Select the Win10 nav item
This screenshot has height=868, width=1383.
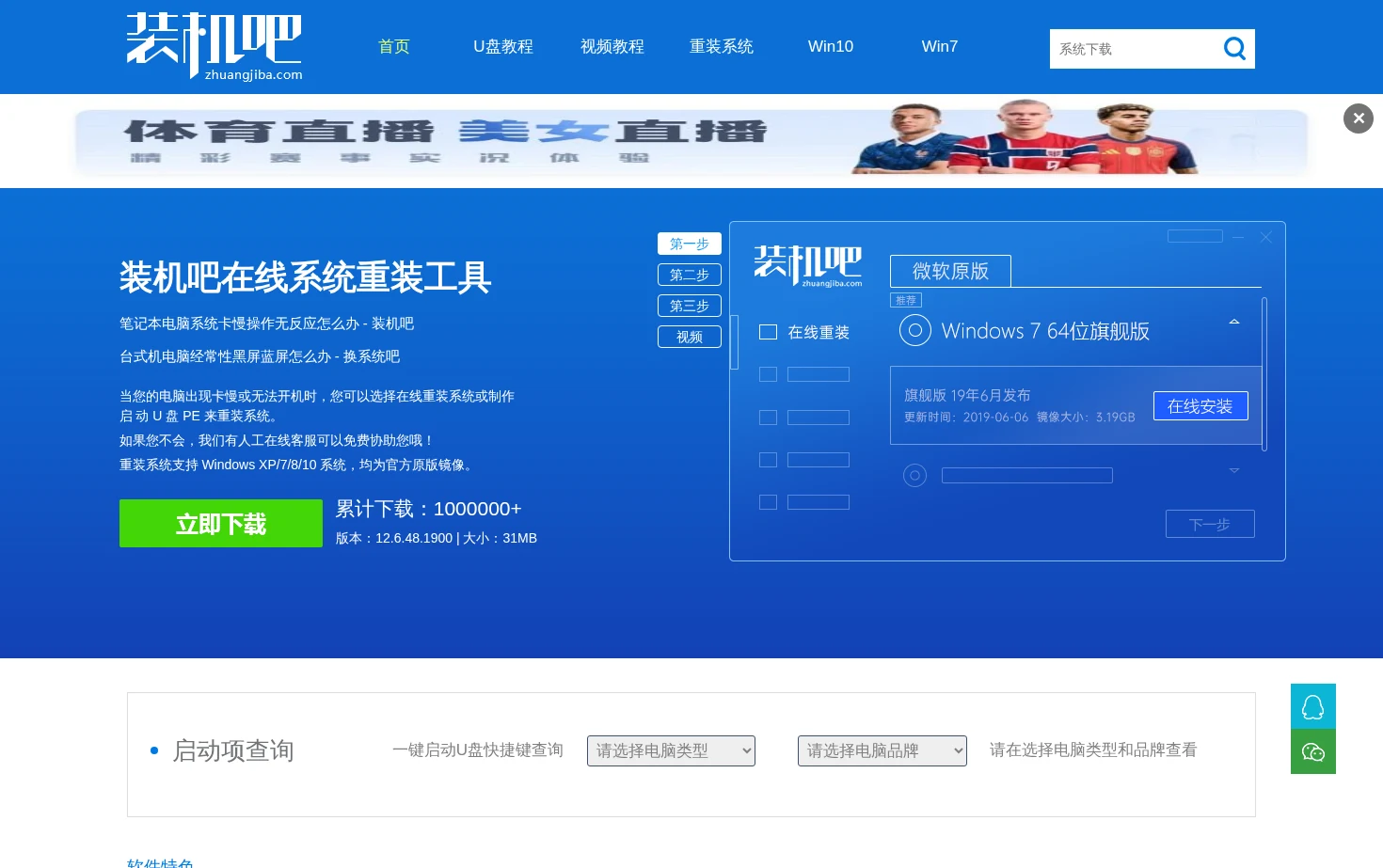pyautogui.click(x=831, y=46)
